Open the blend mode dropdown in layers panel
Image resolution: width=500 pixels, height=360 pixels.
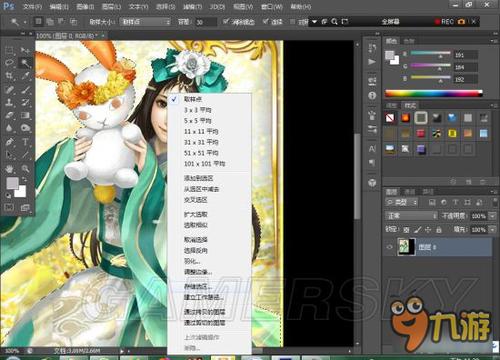pos(411,216)
